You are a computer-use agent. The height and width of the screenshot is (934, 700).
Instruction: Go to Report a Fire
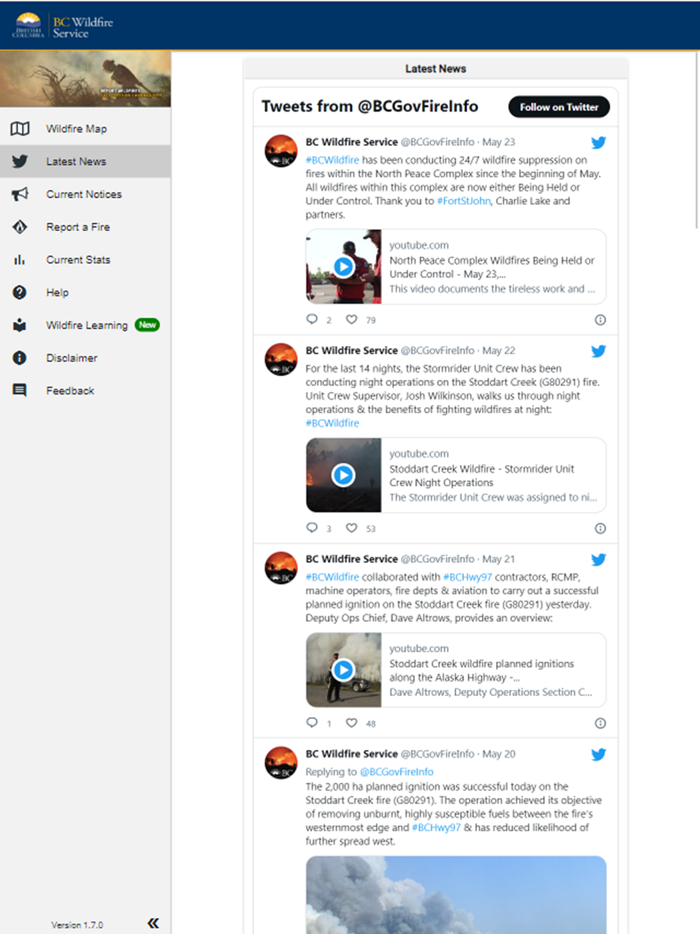pyautogui.click(x=85, y=227)
